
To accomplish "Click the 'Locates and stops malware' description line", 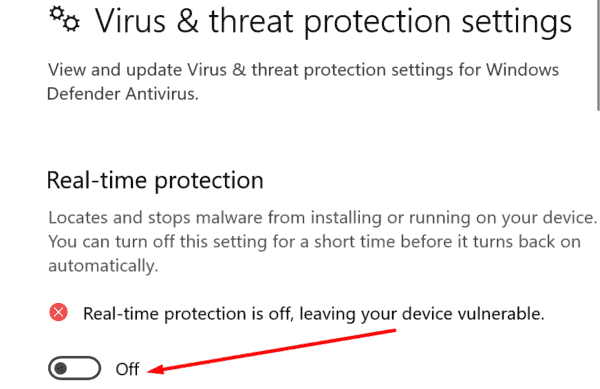I will pyautogui.click(x=323, y=218).
